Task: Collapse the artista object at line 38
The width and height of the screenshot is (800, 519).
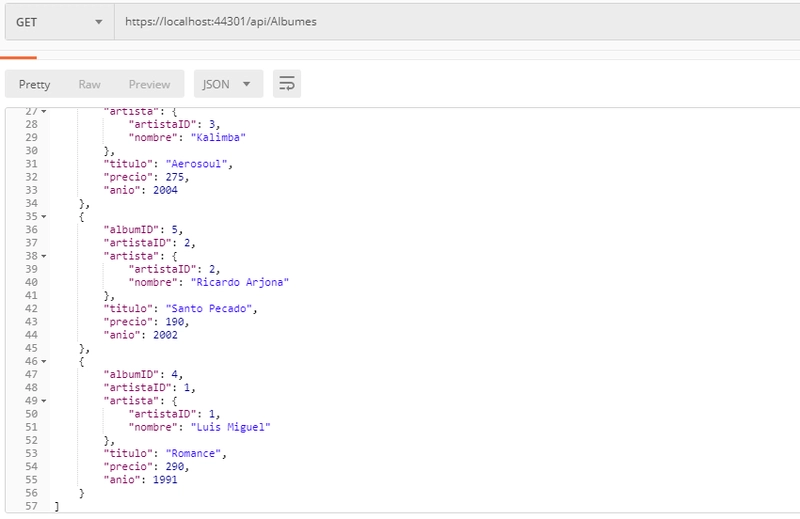Action: point(44,256)
